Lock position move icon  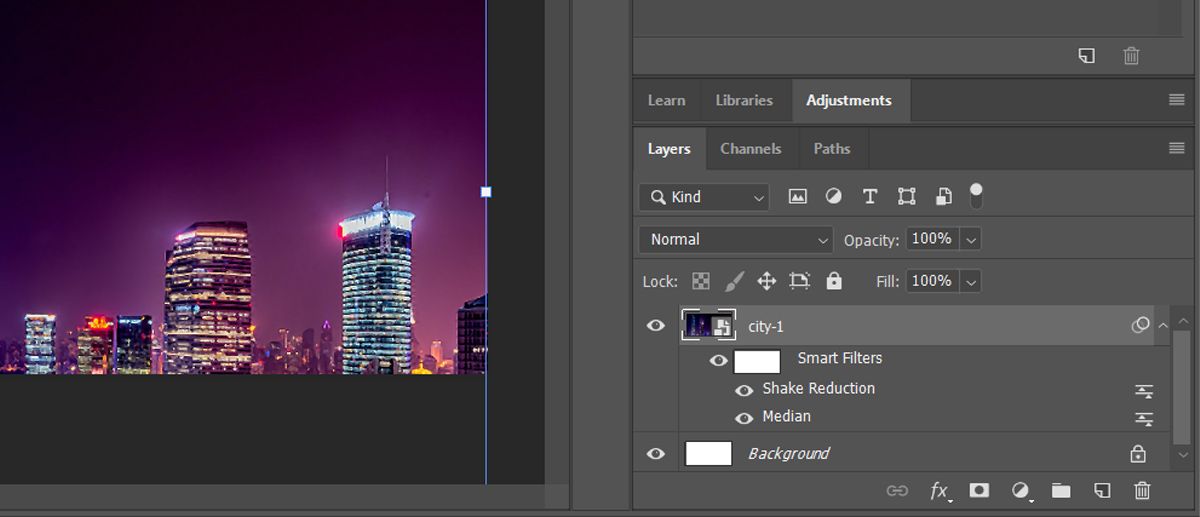[766, 281]
